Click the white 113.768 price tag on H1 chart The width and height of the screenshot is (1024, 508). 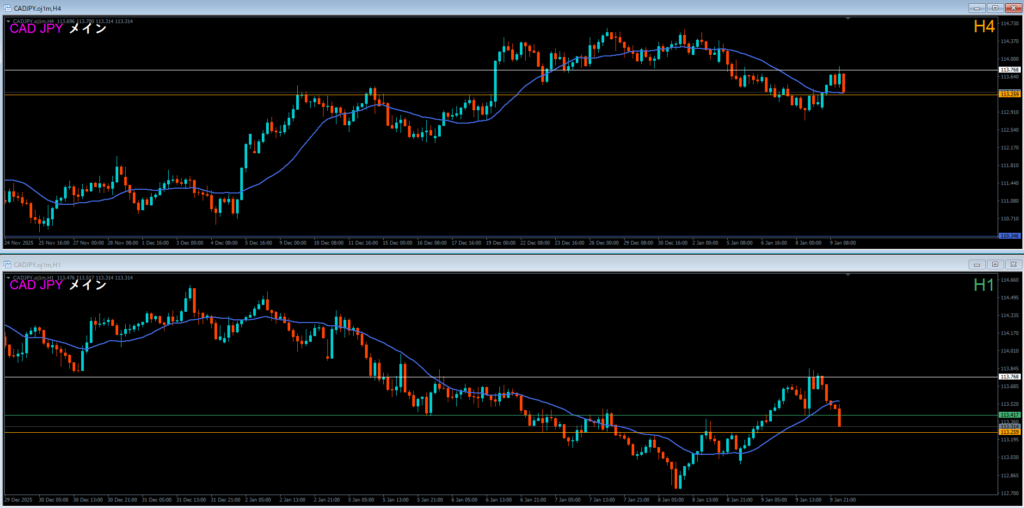pyautogui.click(x=1009, y=377)
